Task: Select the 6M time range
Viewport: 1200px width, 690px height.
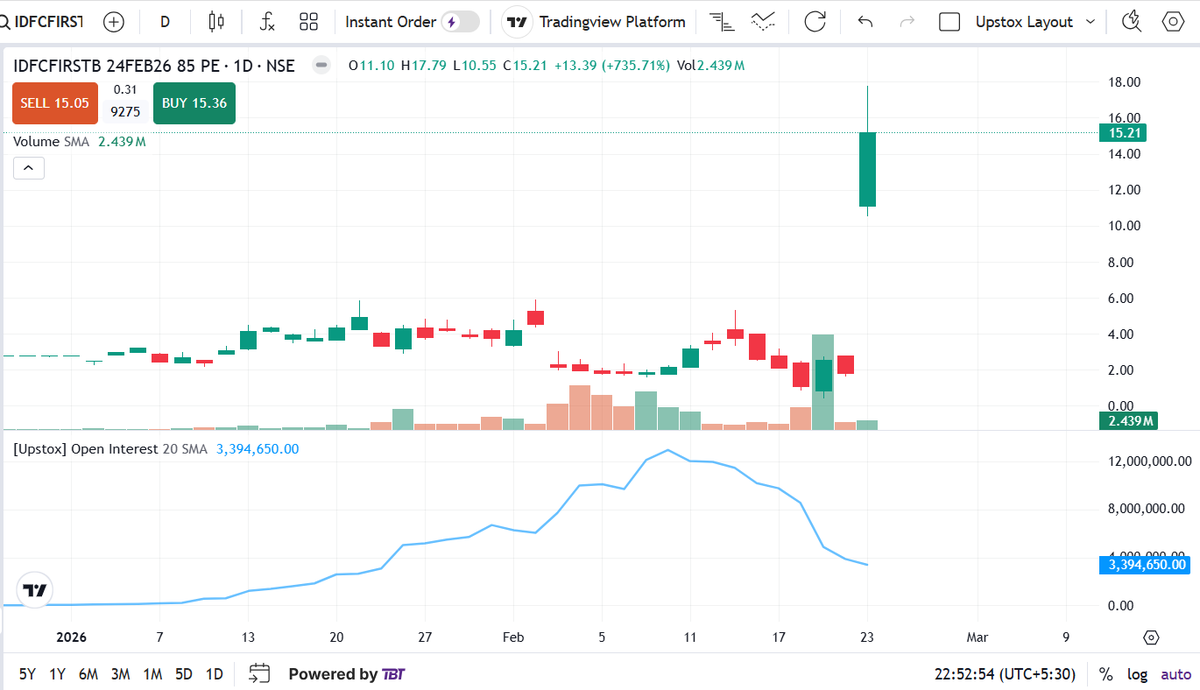Action: pos(88,674)
